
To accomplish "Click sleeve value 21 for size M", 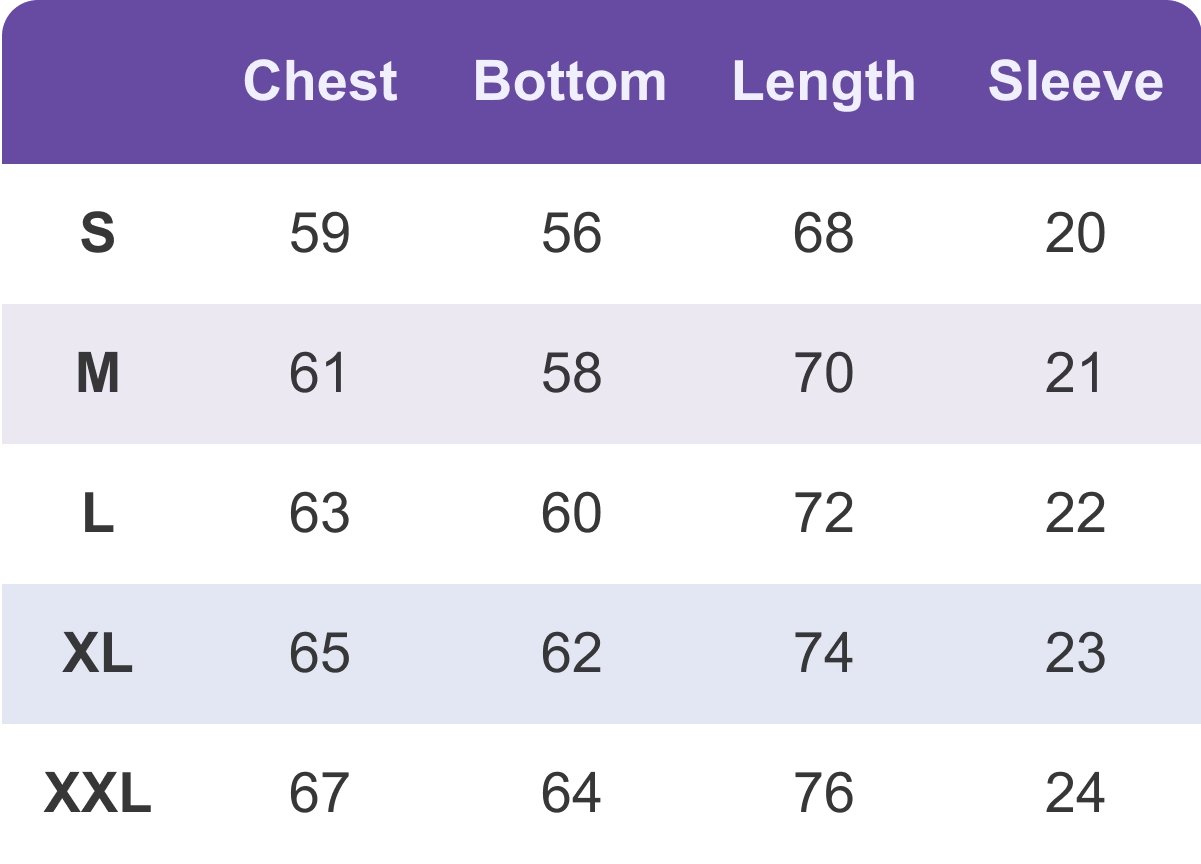I will 1075,374.
